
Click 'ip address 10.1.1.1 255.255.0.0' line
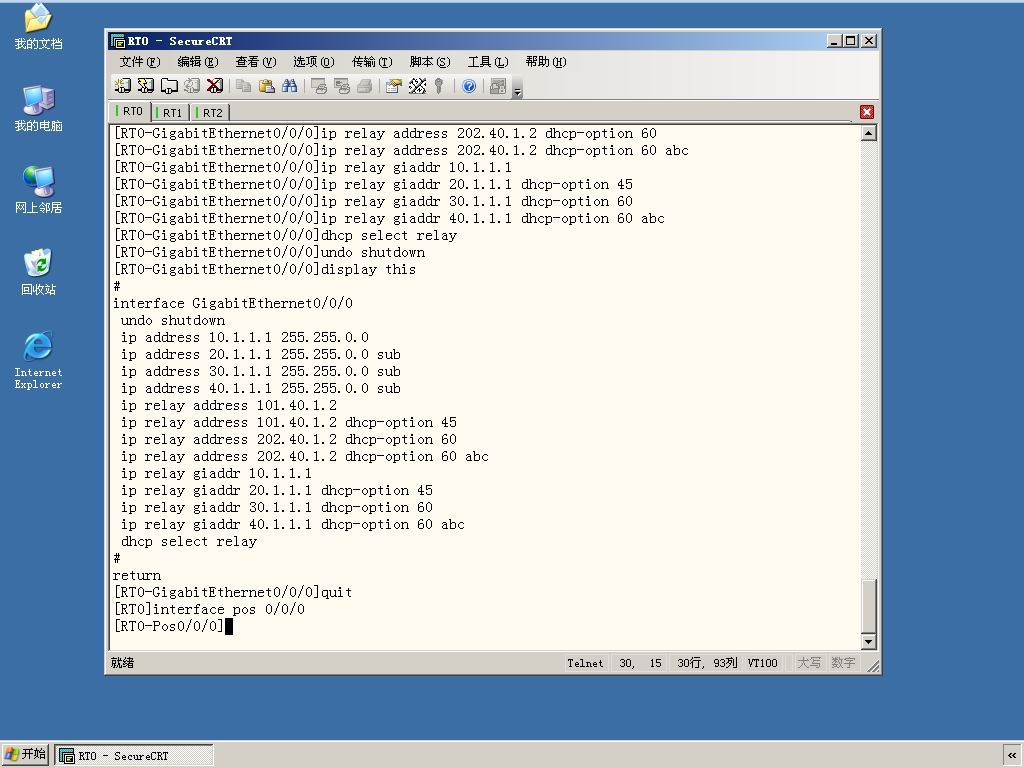coord(245,338)
